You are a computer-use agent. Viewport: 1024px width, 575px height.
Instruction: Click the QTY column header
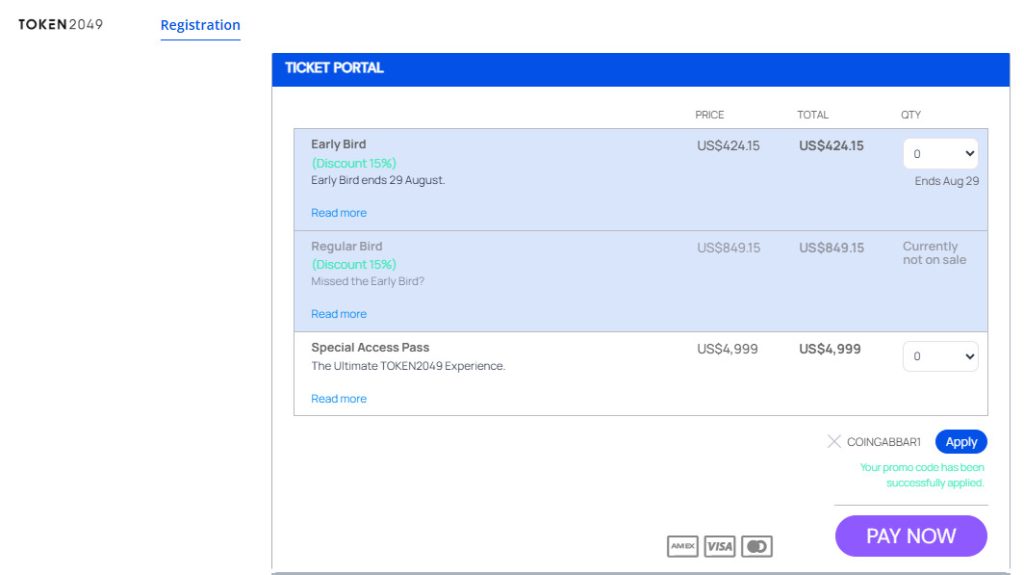[x=911, y=115]
